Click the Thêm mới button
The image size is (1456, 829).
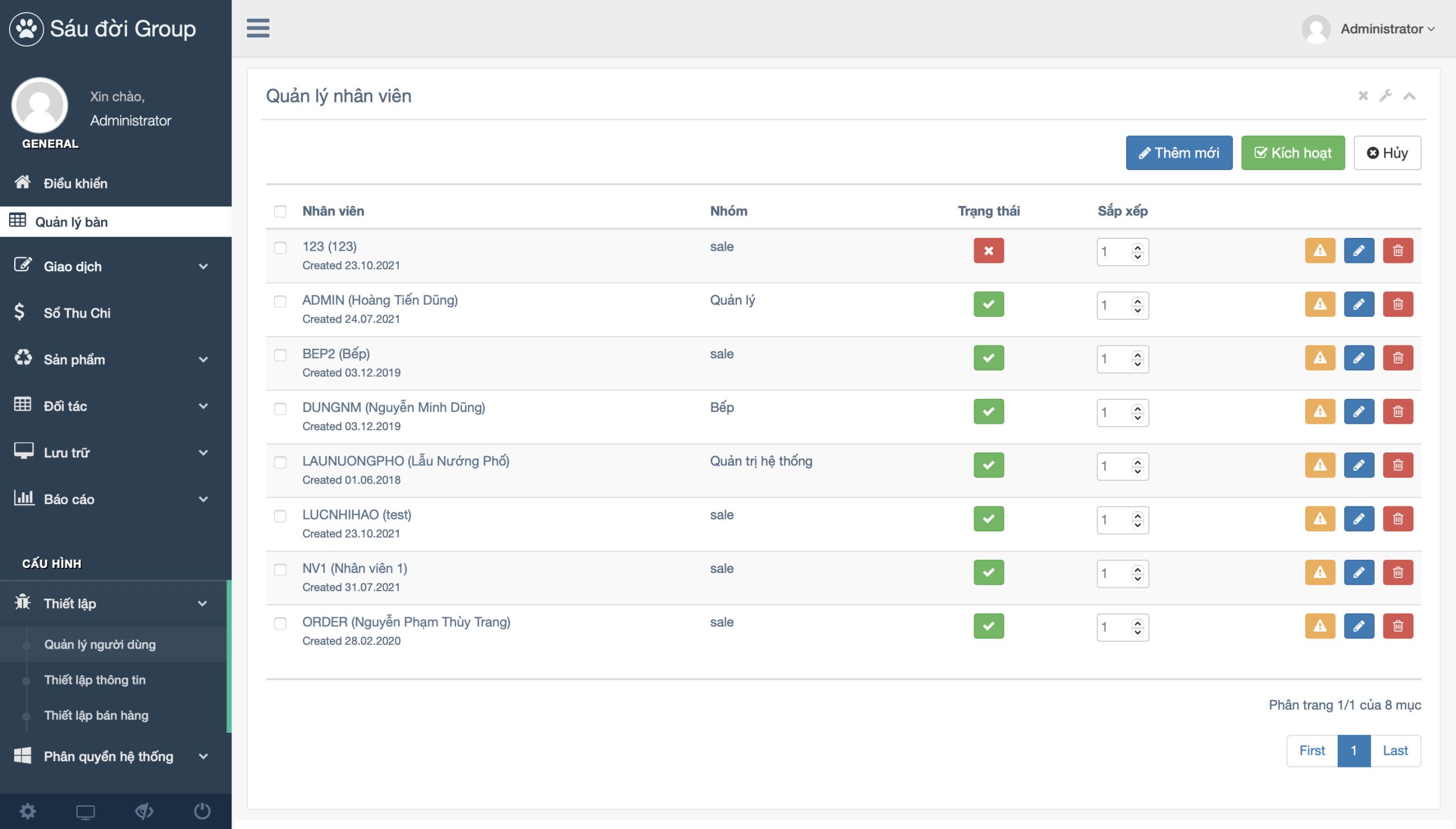1178,152
